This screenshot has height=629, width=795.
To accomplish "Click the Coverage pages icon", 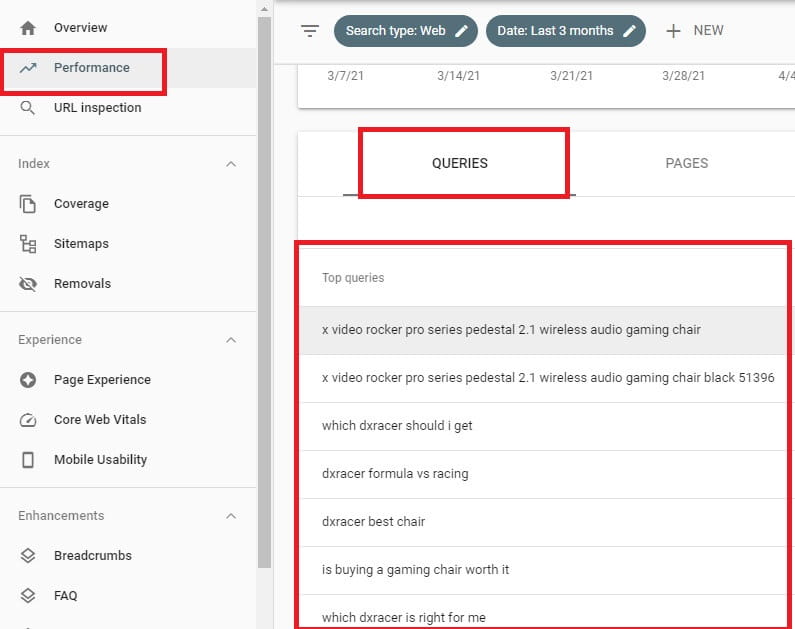I will [28, 204].
